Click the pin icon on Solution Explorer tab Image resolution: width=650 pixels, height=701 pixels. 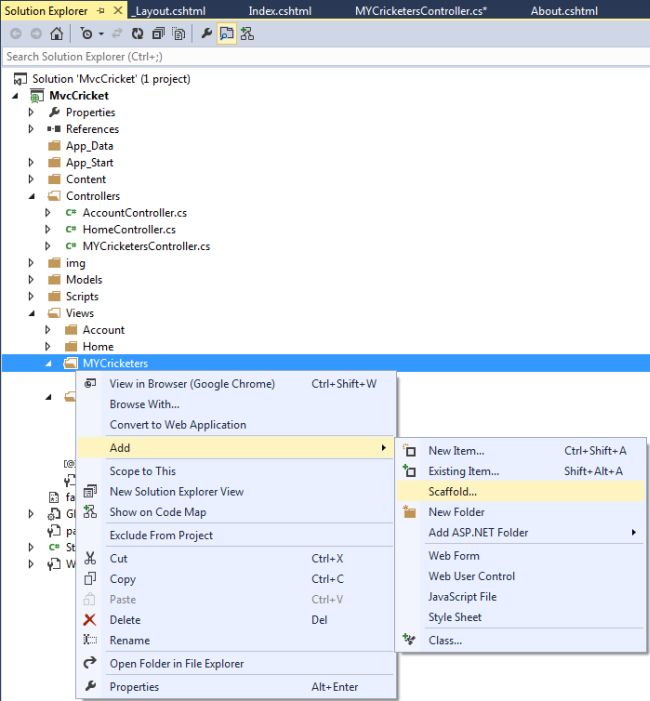tap(101, 10)
